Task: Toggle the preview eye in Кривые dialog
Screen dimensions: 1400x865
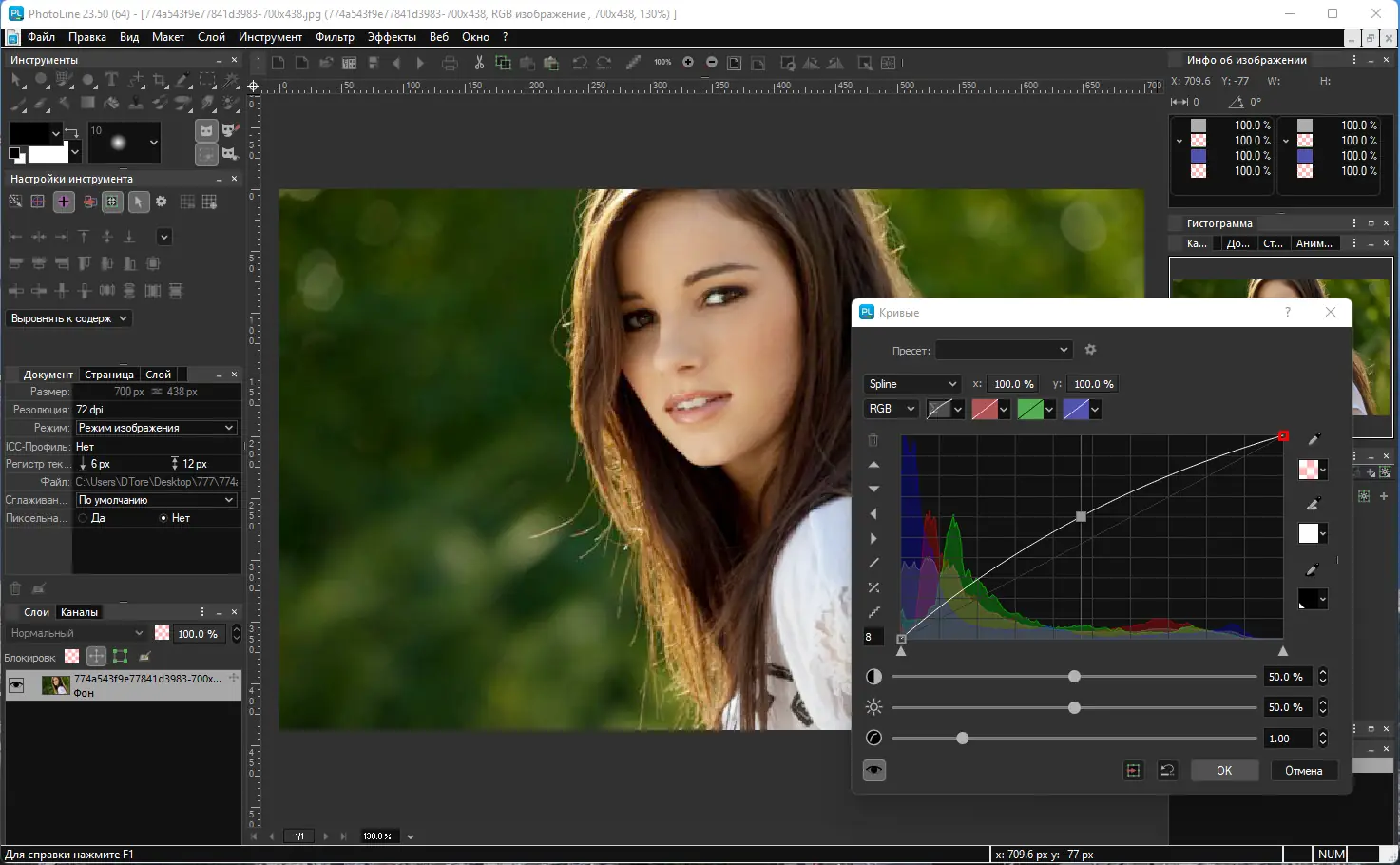Action: [x=873, y=771]
